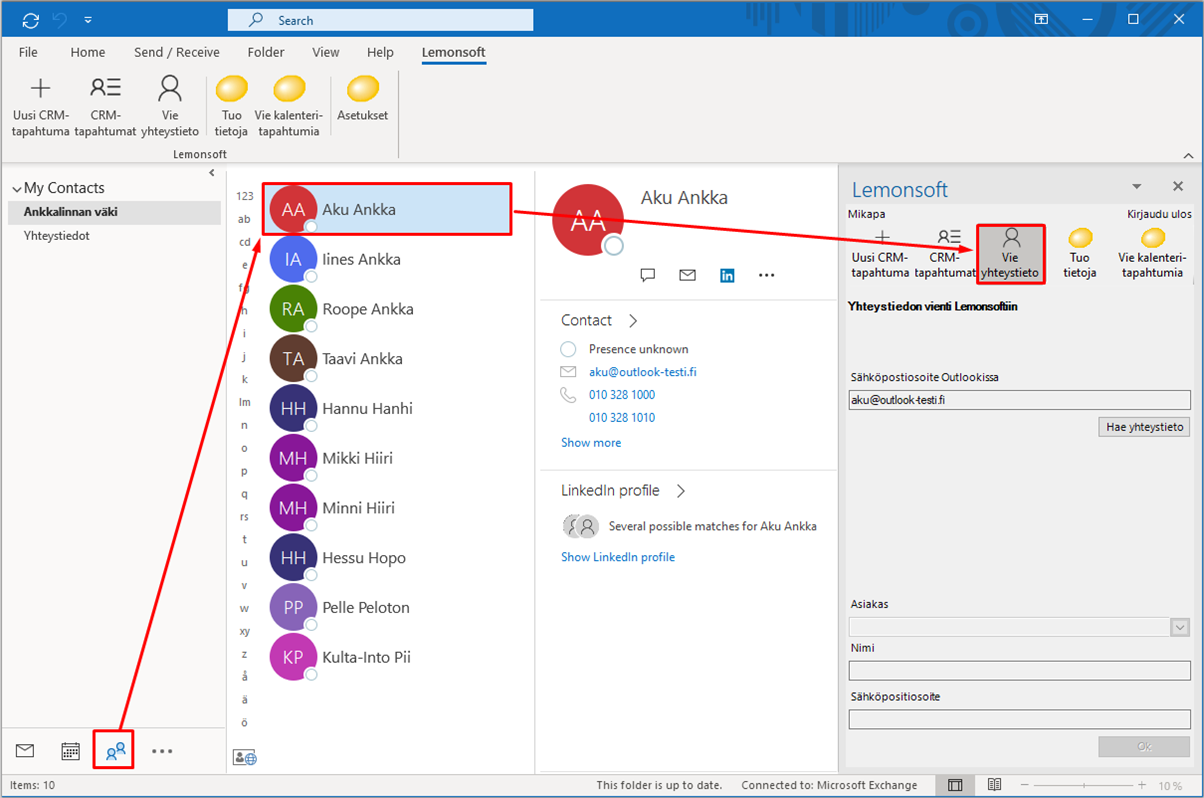
Task: Select the Lemonsoft tab
Action: [454, 52]
